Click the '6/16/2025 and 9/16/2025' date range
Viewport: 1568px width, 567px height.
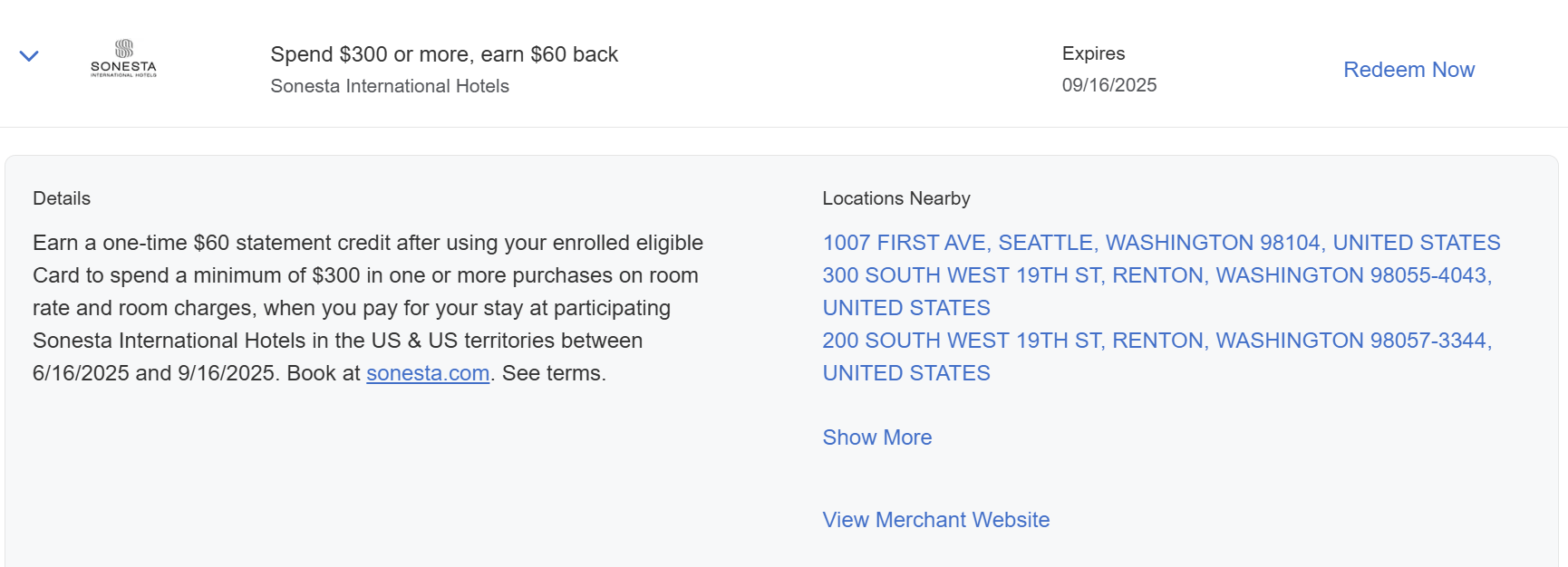(x=153, y=373)
